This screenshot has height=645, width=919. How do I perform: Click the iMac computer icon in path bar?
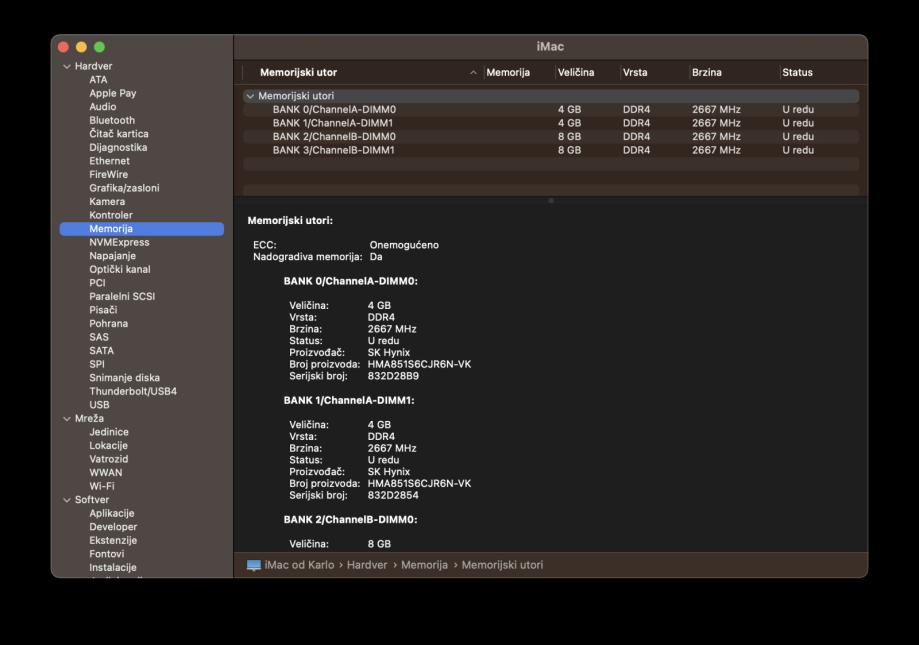coord(254,565)
